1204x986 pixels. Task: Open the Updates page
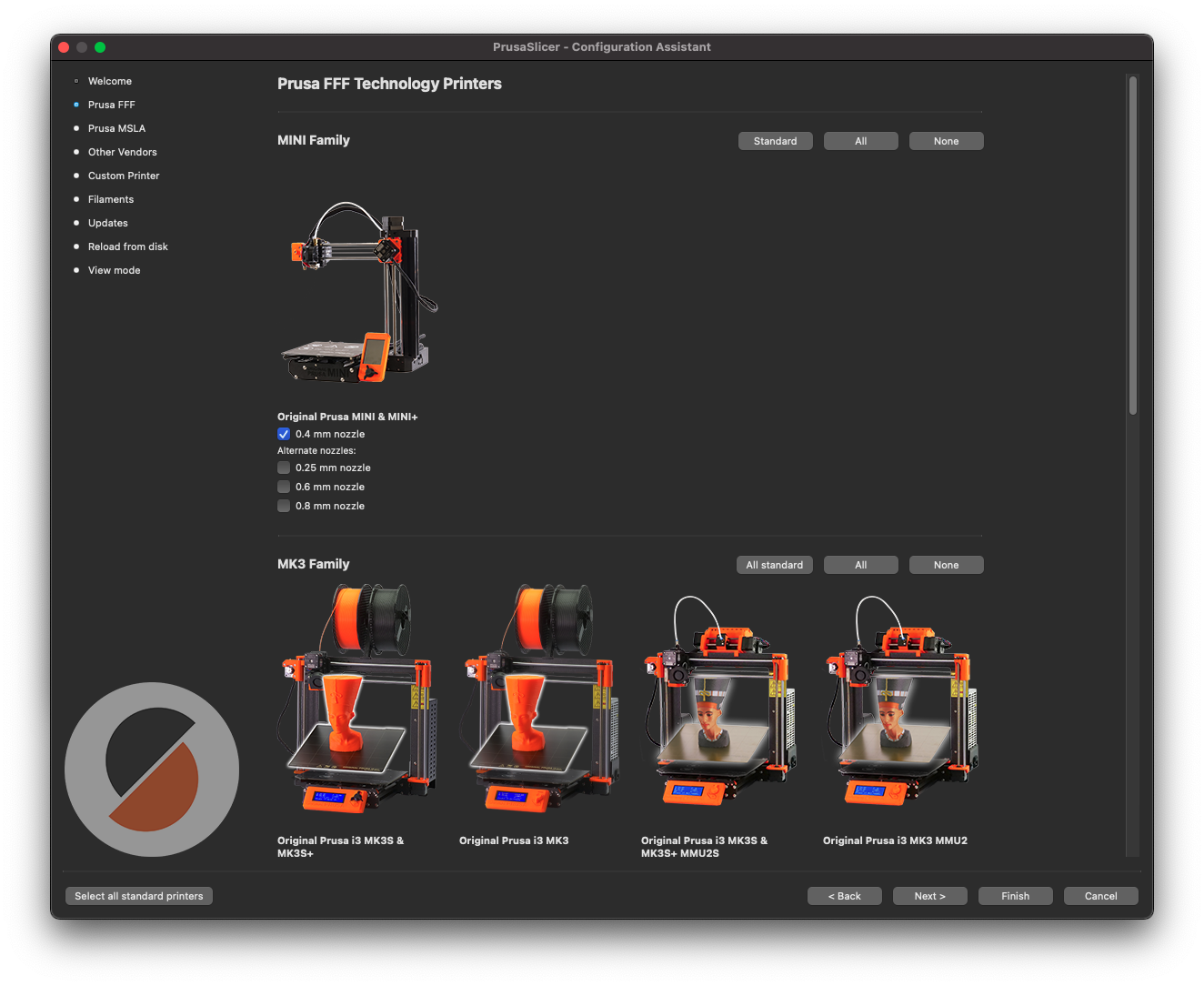point(108,223)
